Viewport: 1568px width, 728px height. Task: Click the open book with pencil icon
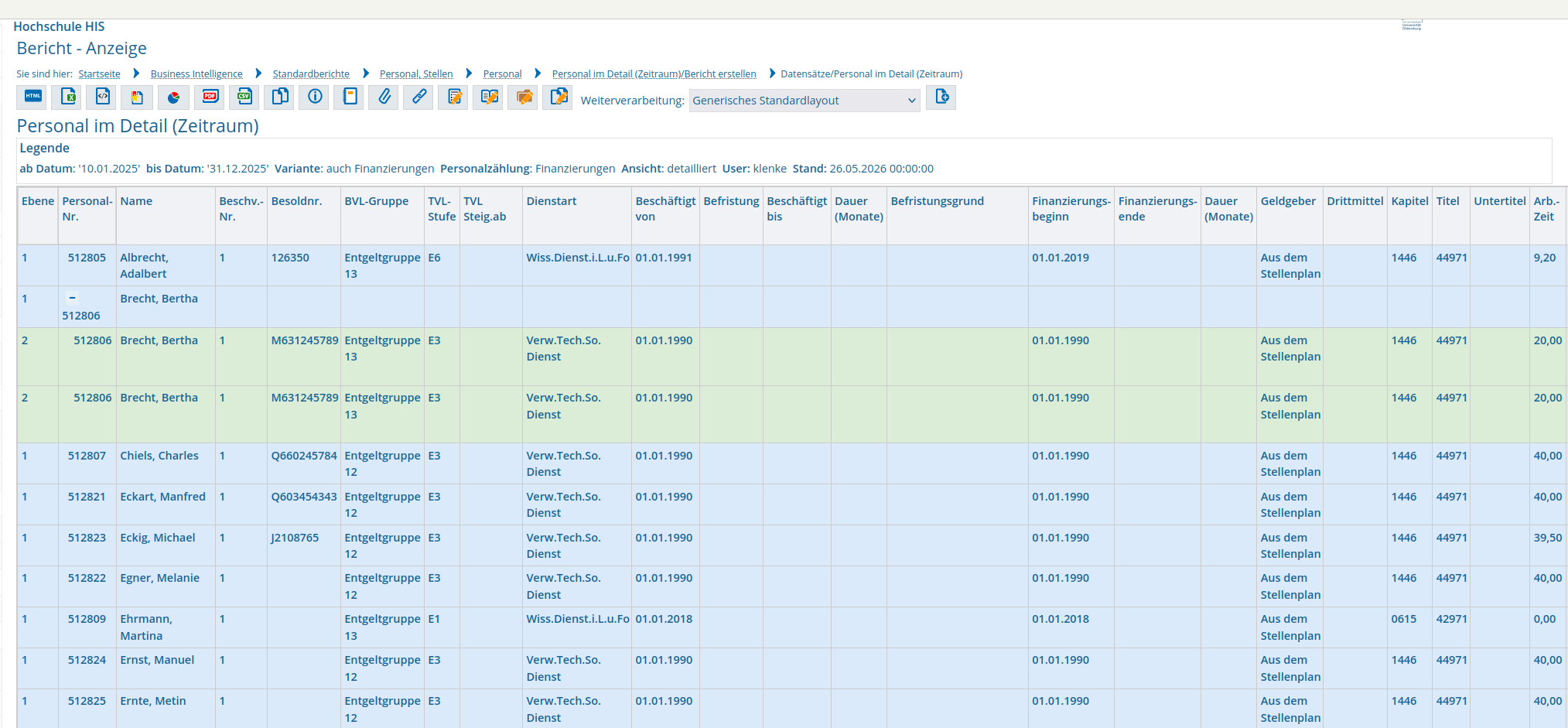488,97
